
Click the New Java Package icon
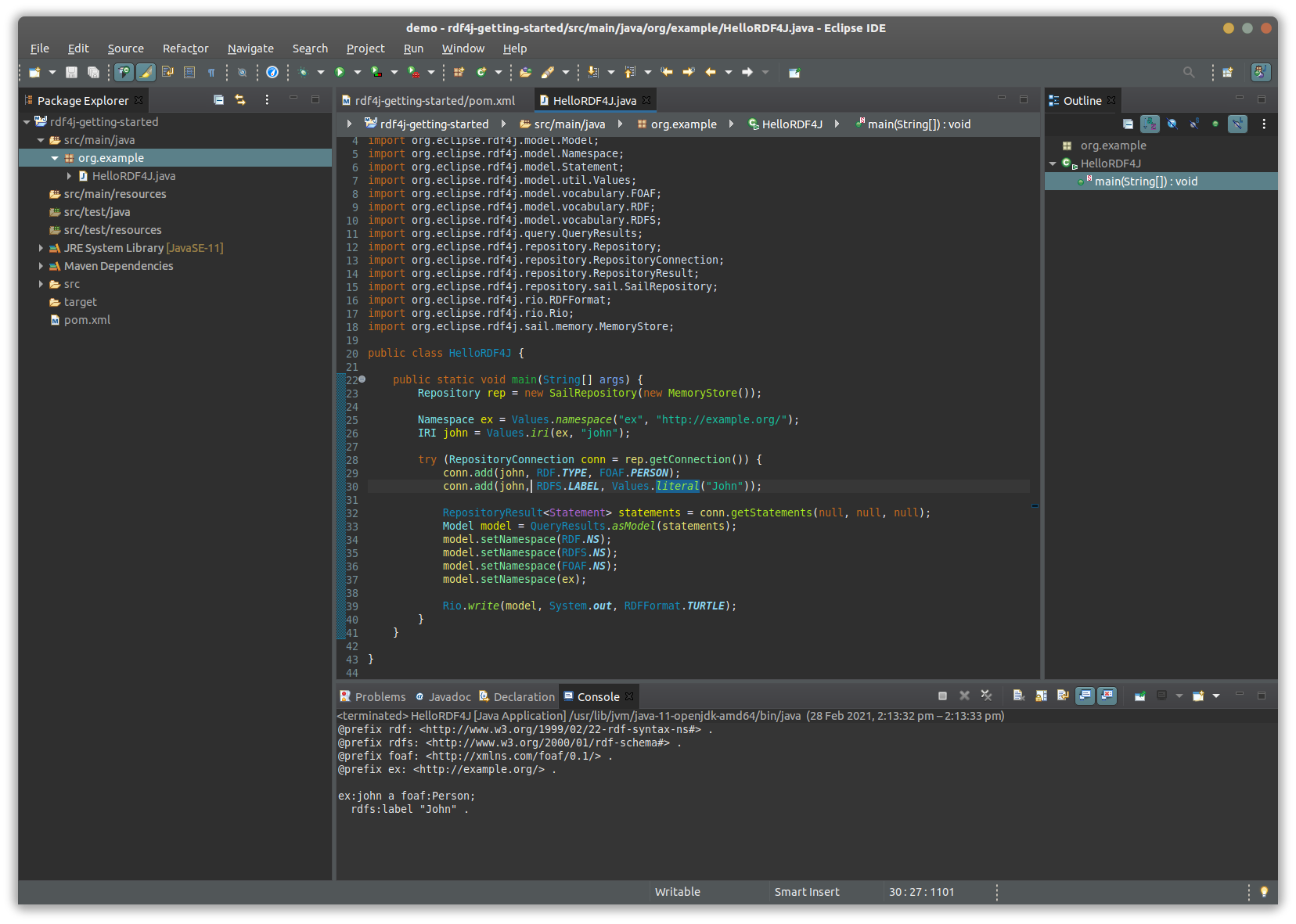point(459,73)
